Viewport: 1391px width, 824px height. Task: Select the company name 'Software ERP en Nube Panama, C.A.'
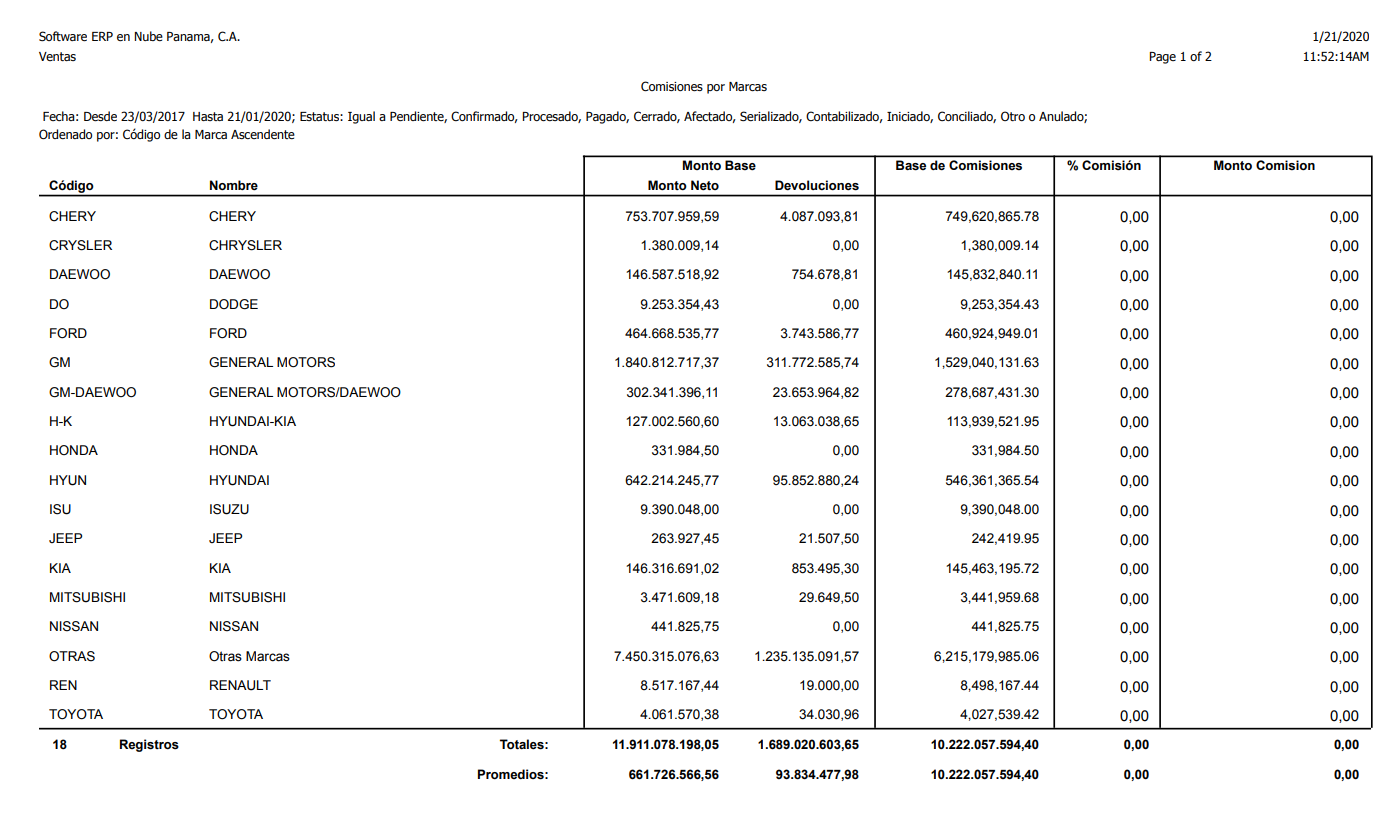[139, 37]
